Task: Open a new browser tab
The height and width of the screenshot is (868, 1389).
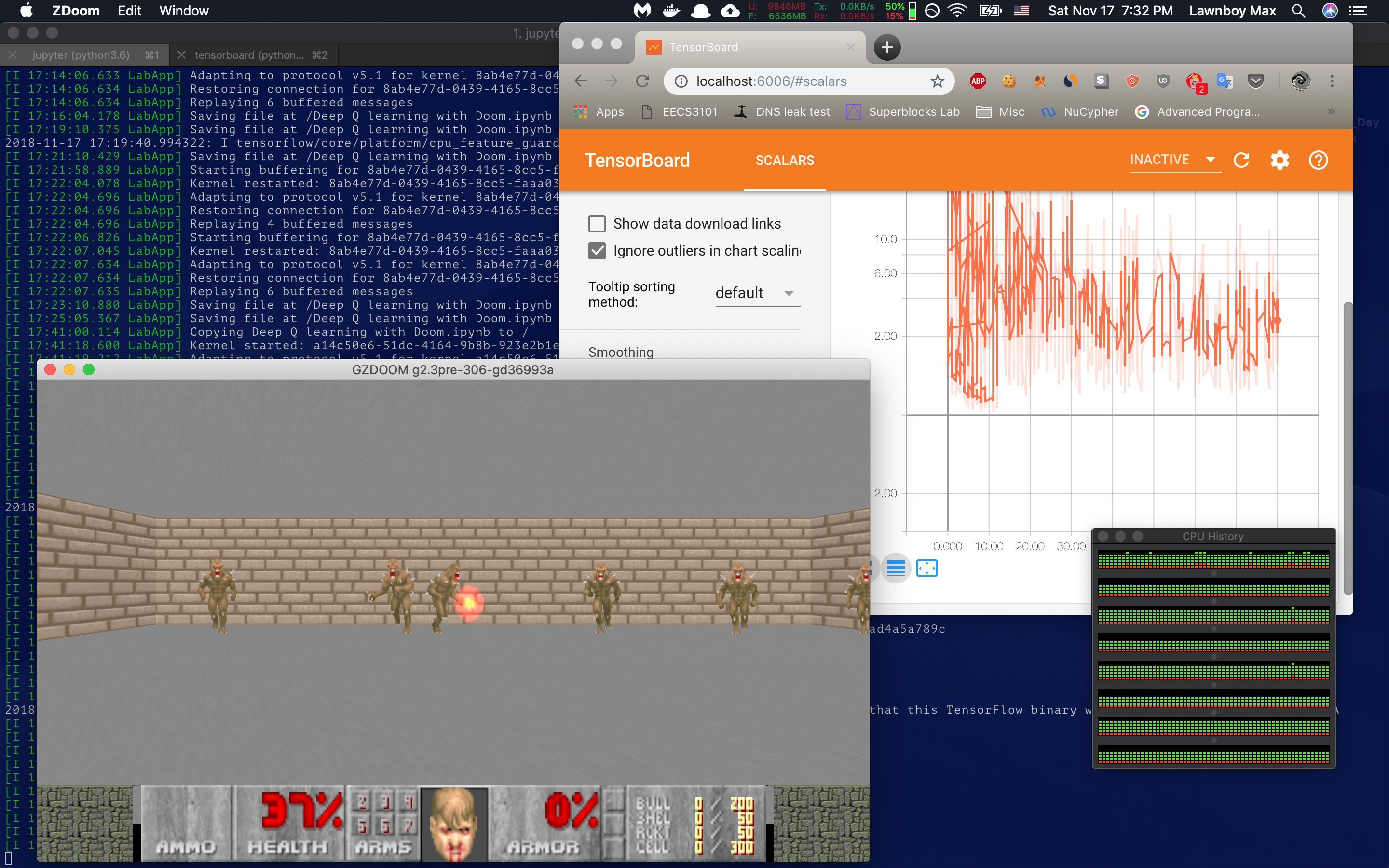Action: point(887,47)
